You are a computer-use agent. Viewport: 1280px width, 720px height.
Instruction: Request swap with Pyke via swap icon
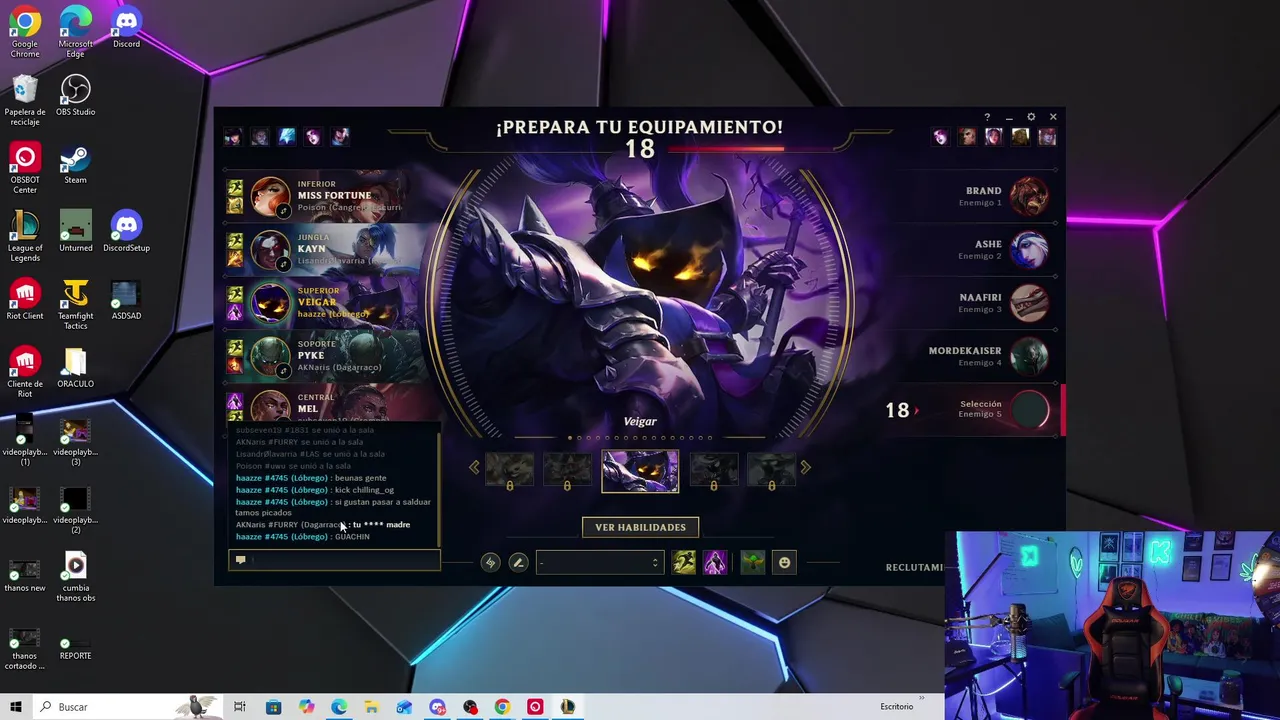(283, 371)
